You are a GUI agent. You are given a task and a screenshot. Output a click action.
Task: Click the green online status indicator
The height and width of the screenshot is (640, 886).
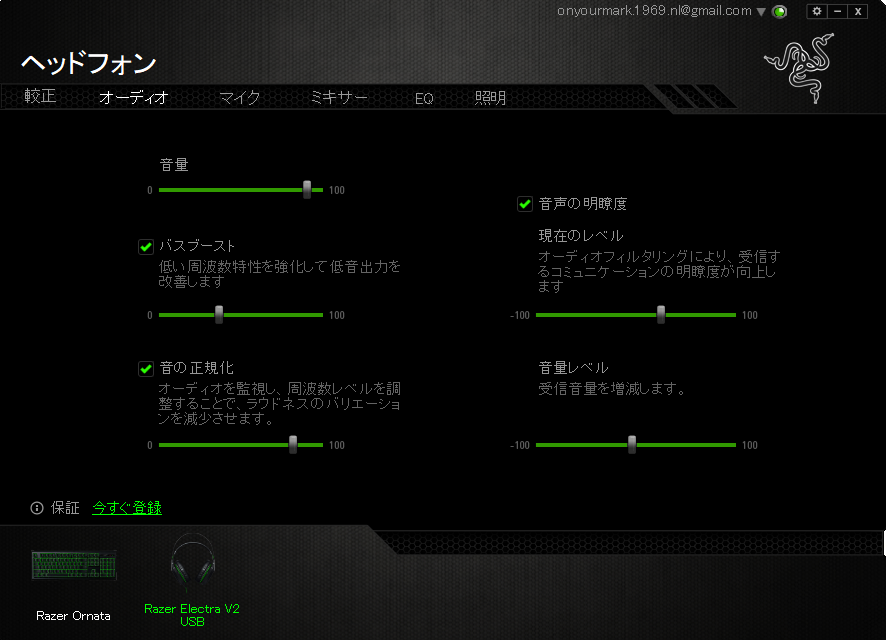click(x=780, y=12)
